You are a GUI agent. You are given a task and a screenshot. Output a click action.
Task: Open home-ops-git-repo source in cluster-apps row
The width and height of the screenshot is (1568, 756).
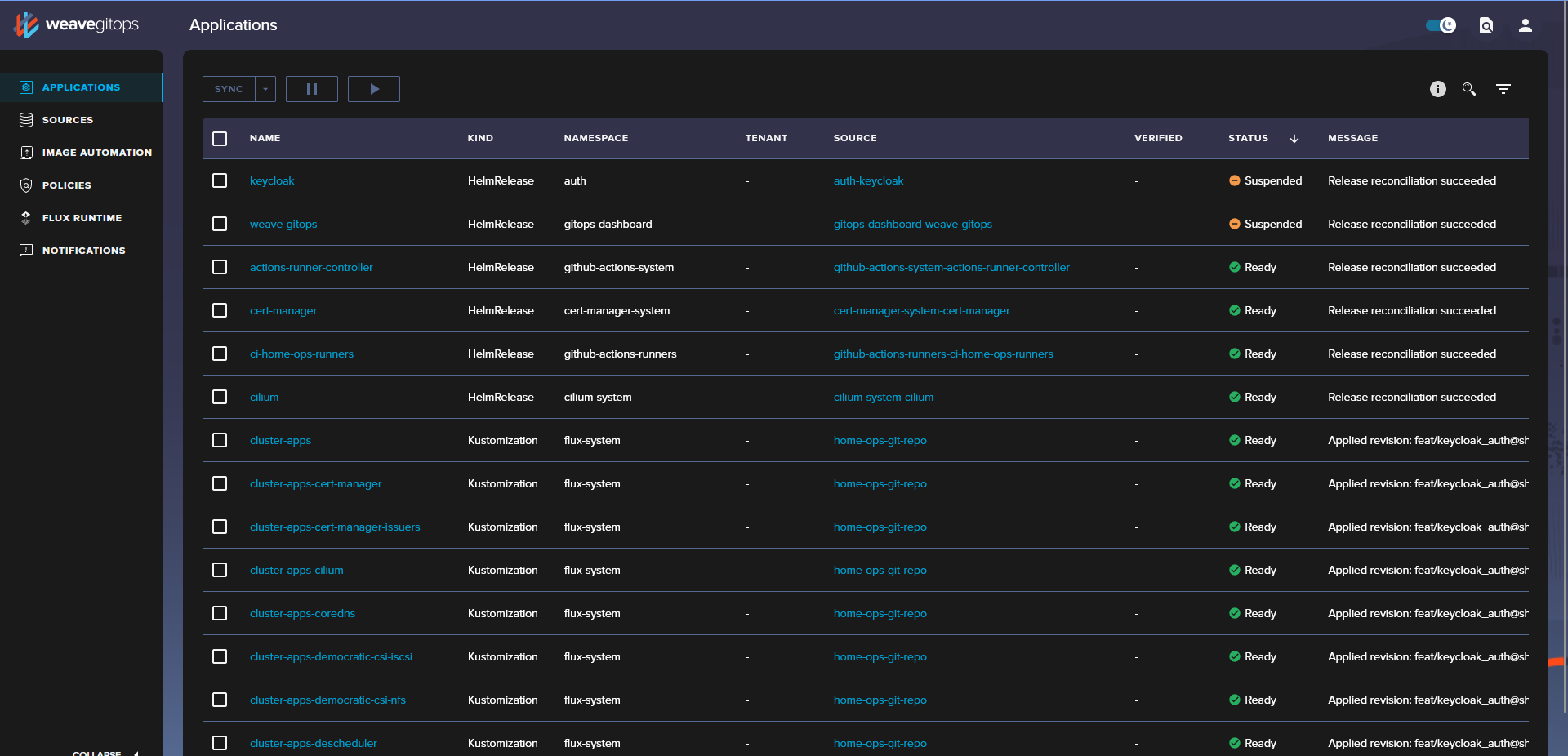pos(880,440)
